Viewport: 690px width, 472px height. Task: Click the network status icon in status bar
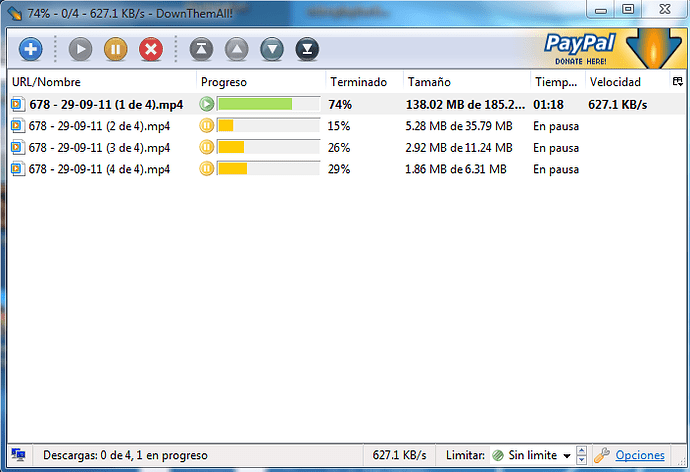click(x=18, y=454)
